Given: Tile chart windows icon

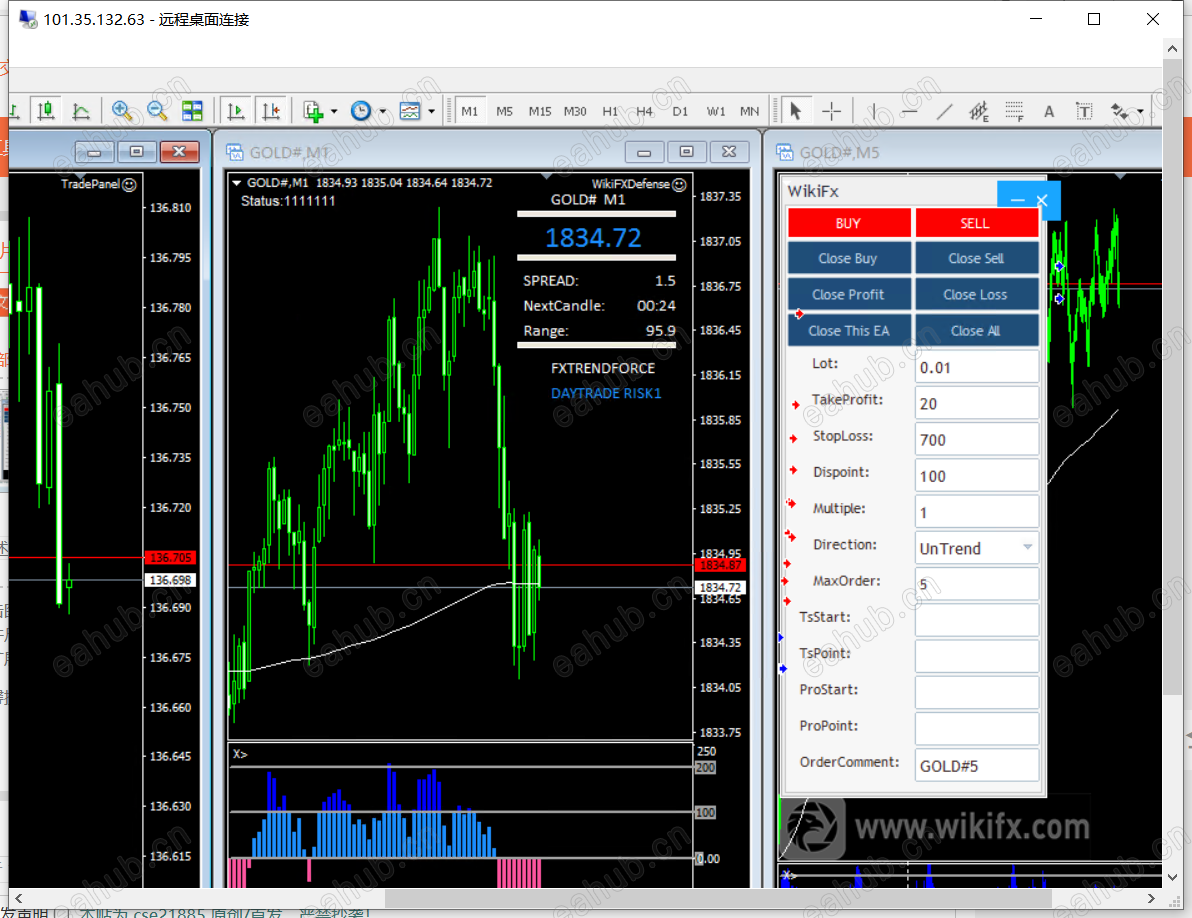Looking at the screenshot, I should click(192, 111).
